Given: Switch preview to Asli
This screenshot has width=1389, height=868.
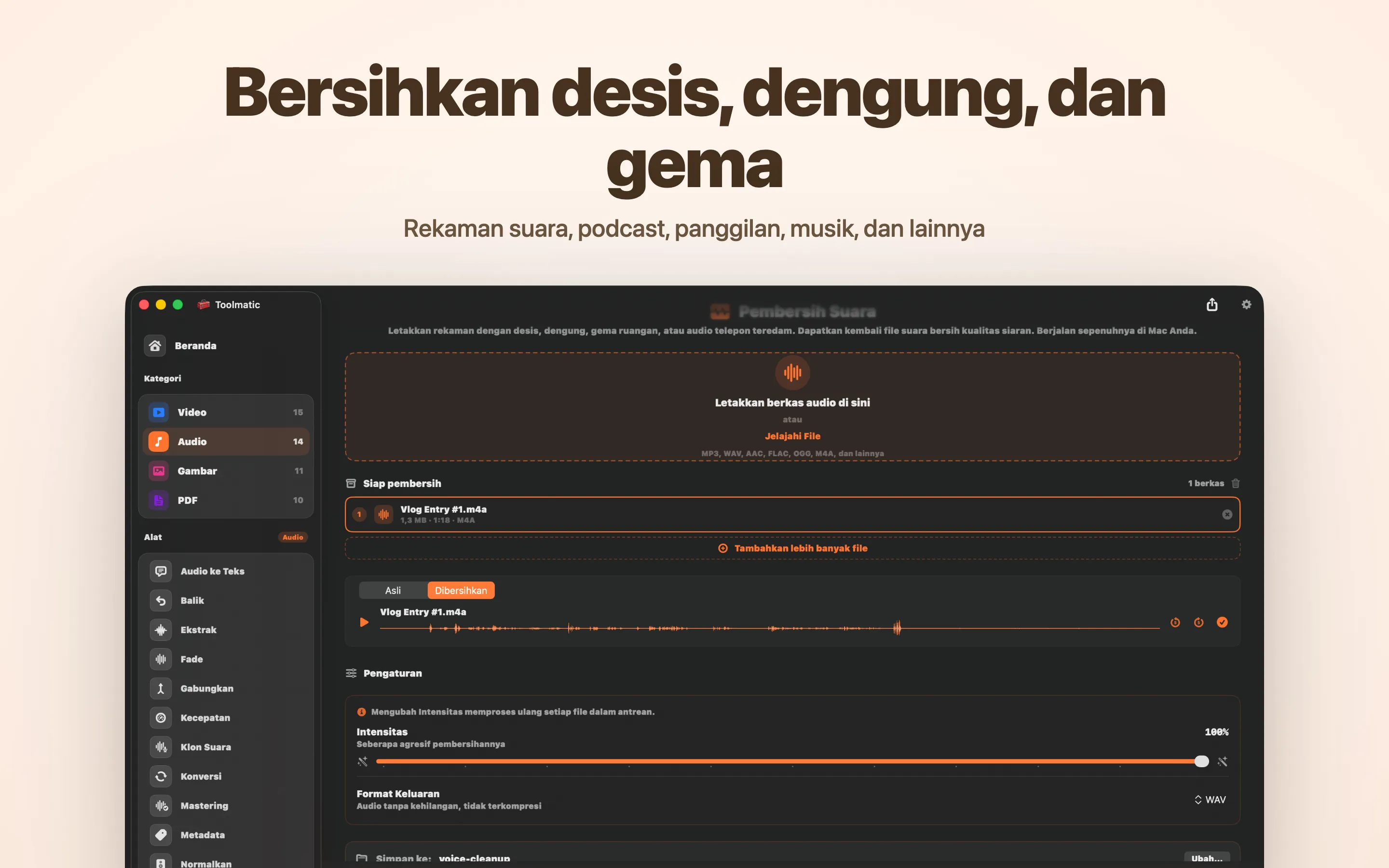Looking at the screenshot, I should tap(393, 590).
